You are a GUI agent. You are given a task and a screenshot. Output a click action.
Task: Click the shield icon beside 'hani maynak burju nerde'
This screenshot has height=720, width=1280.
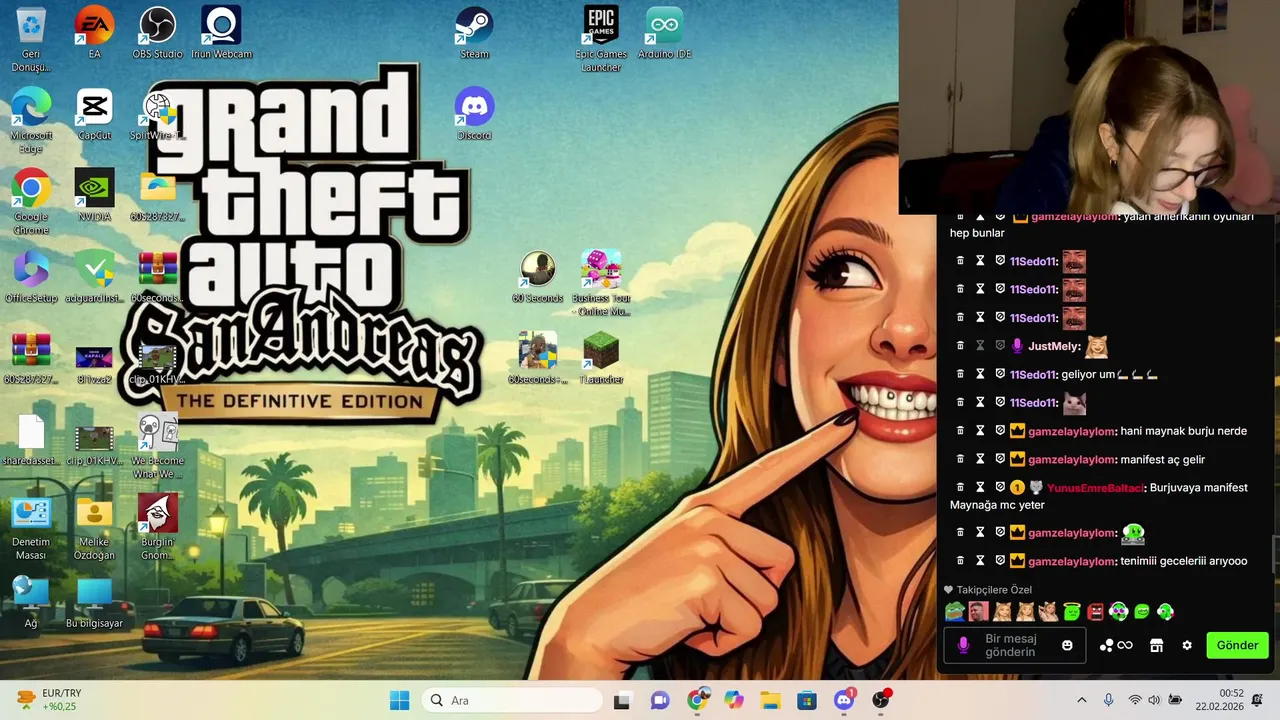coord(999,431)
